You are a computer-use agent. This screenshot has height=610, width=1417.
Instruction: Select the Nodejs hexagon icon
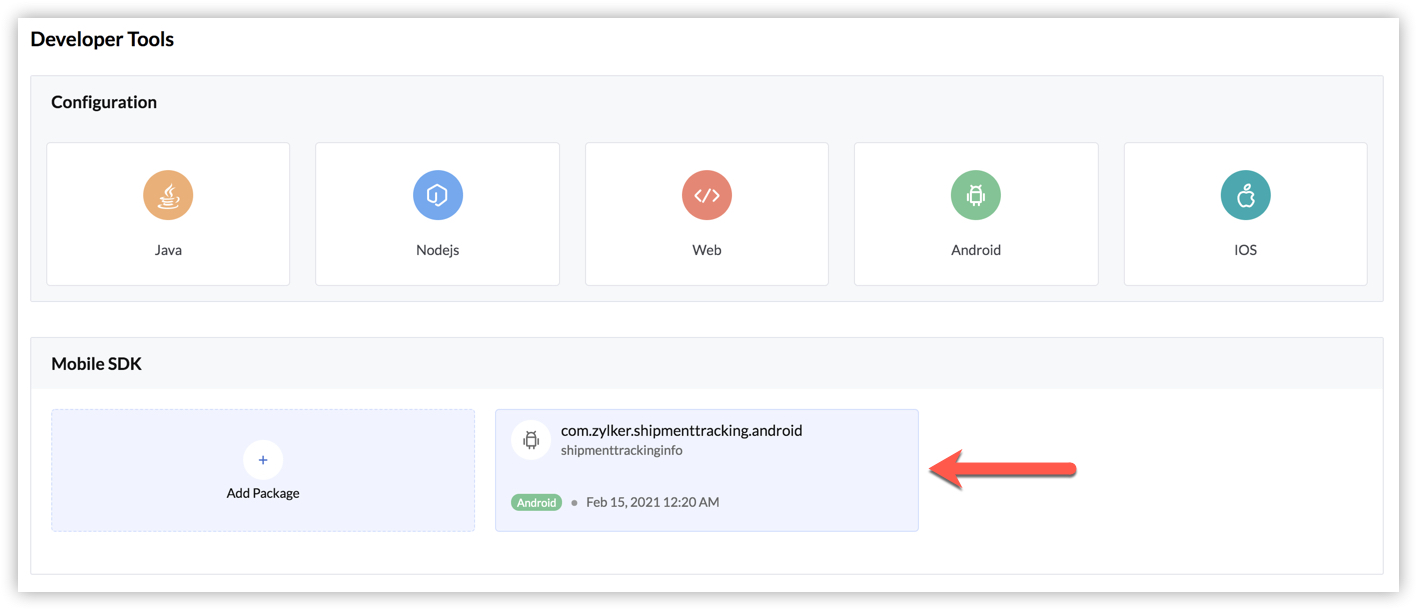[x=437, y=195]
